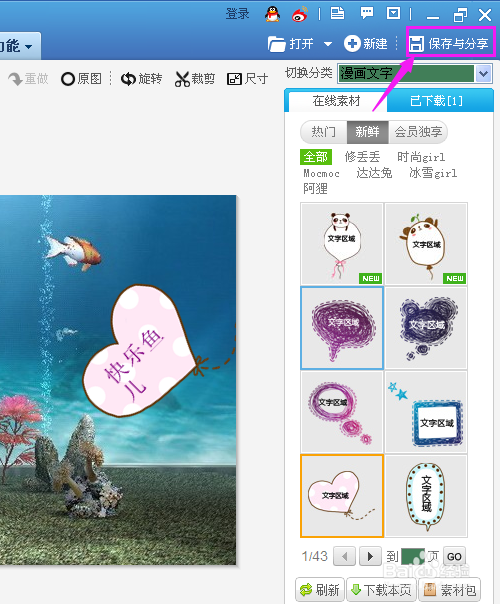
Task: Go to next material page arrow
Action: 370,556
